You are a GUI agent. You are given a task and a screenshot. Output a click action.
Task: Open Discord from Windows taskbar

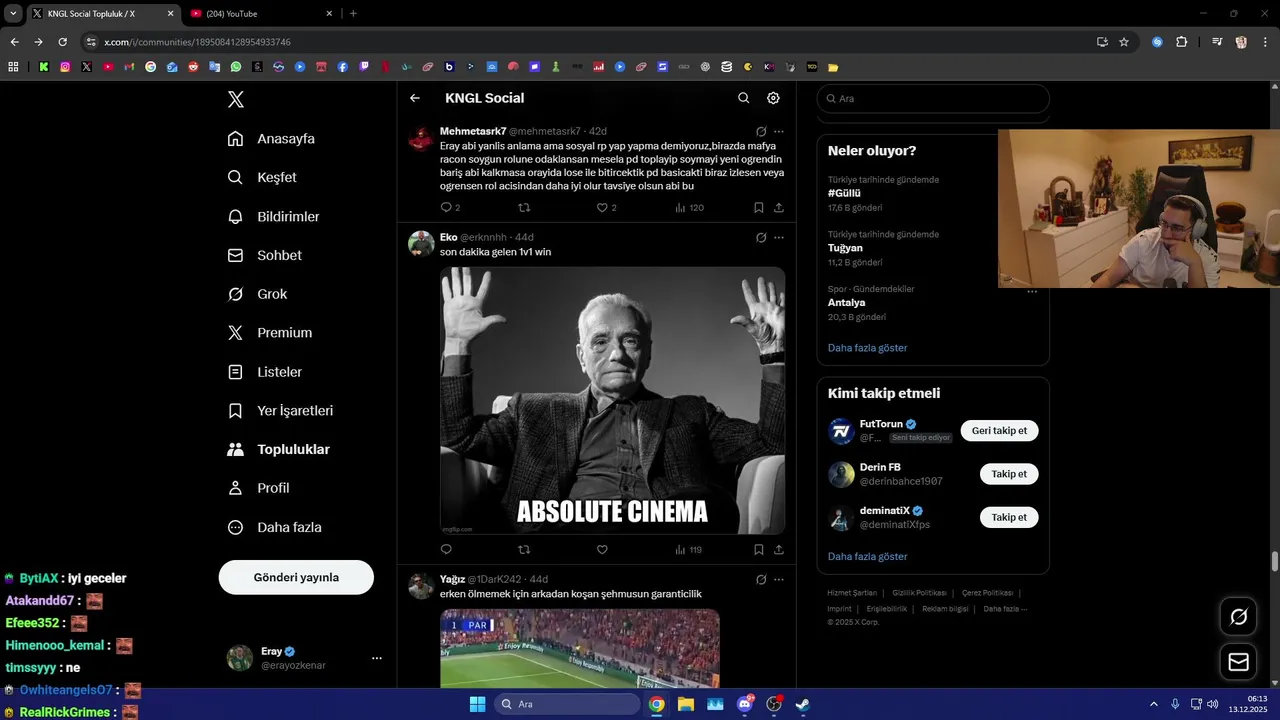pyautogui.click(x=744, y=704)
